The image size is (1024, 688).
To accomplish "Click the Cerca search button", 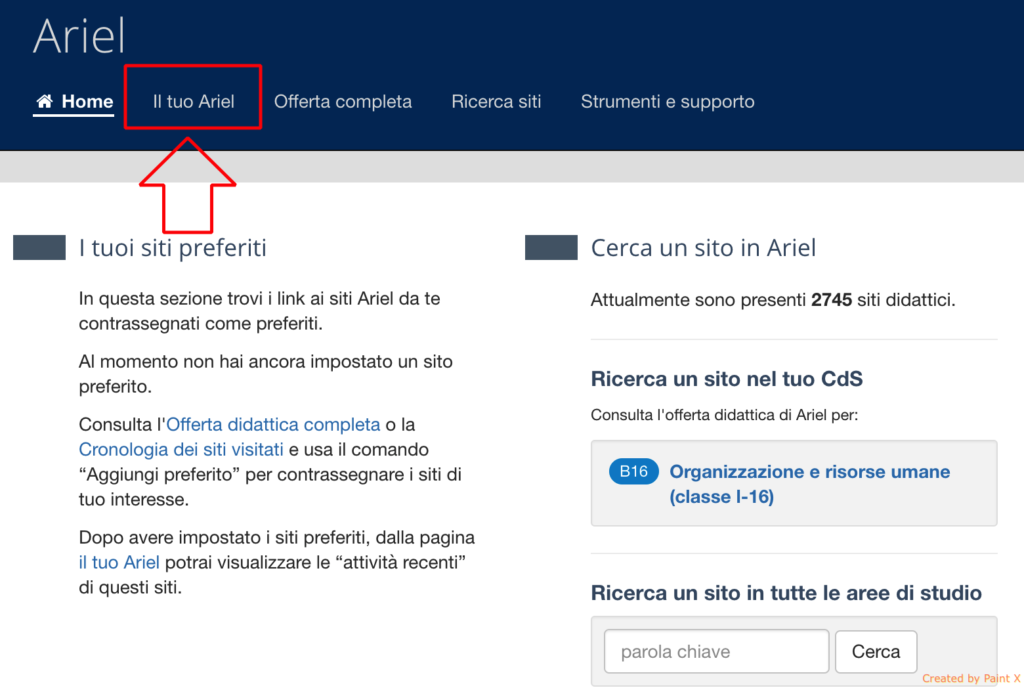I will [876, 651].
